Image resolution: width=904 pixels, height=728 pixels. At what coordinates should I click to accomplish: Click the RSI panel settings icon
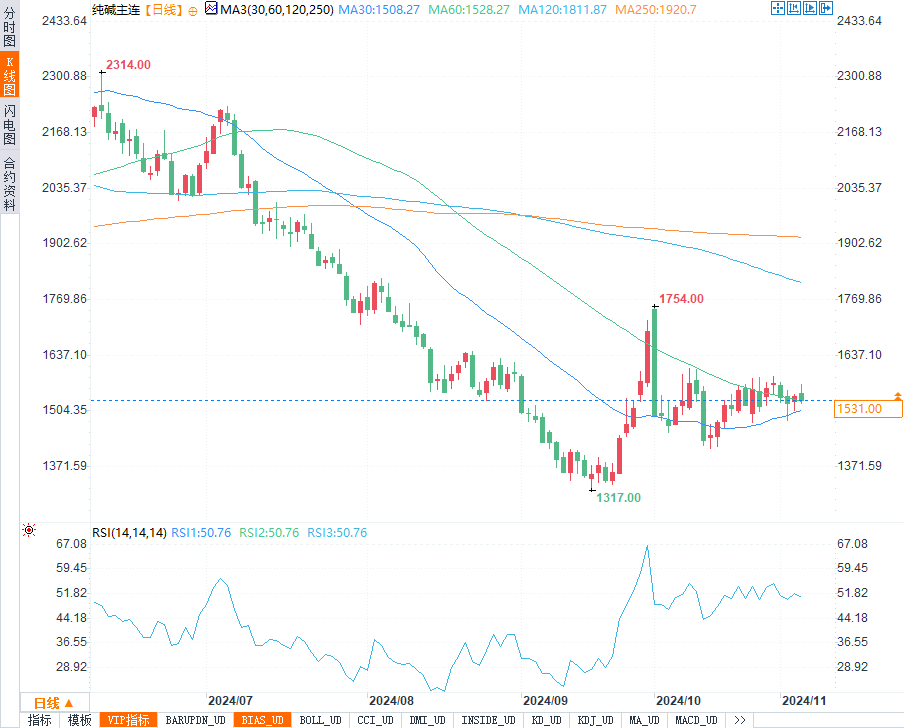[29, 531]
